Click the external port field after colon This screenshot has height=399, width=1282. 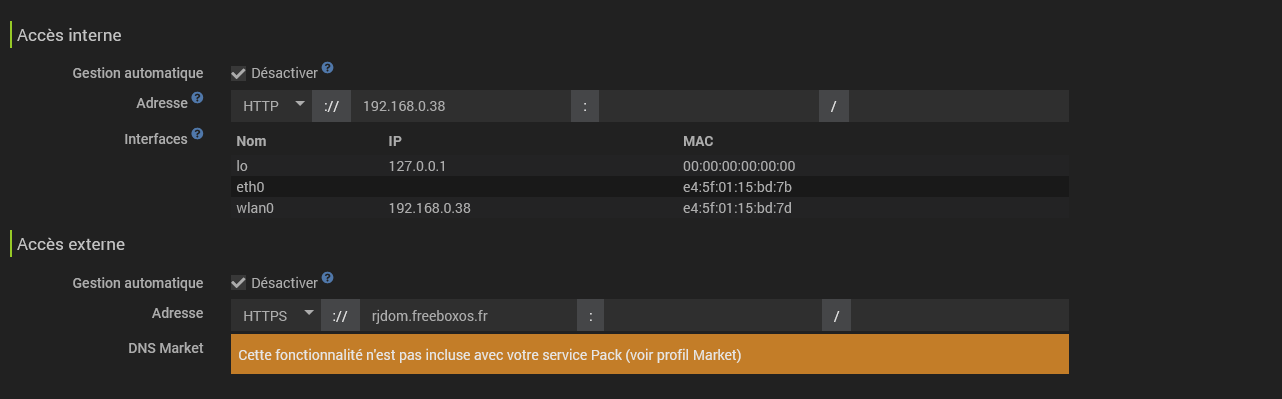point(714,315)
